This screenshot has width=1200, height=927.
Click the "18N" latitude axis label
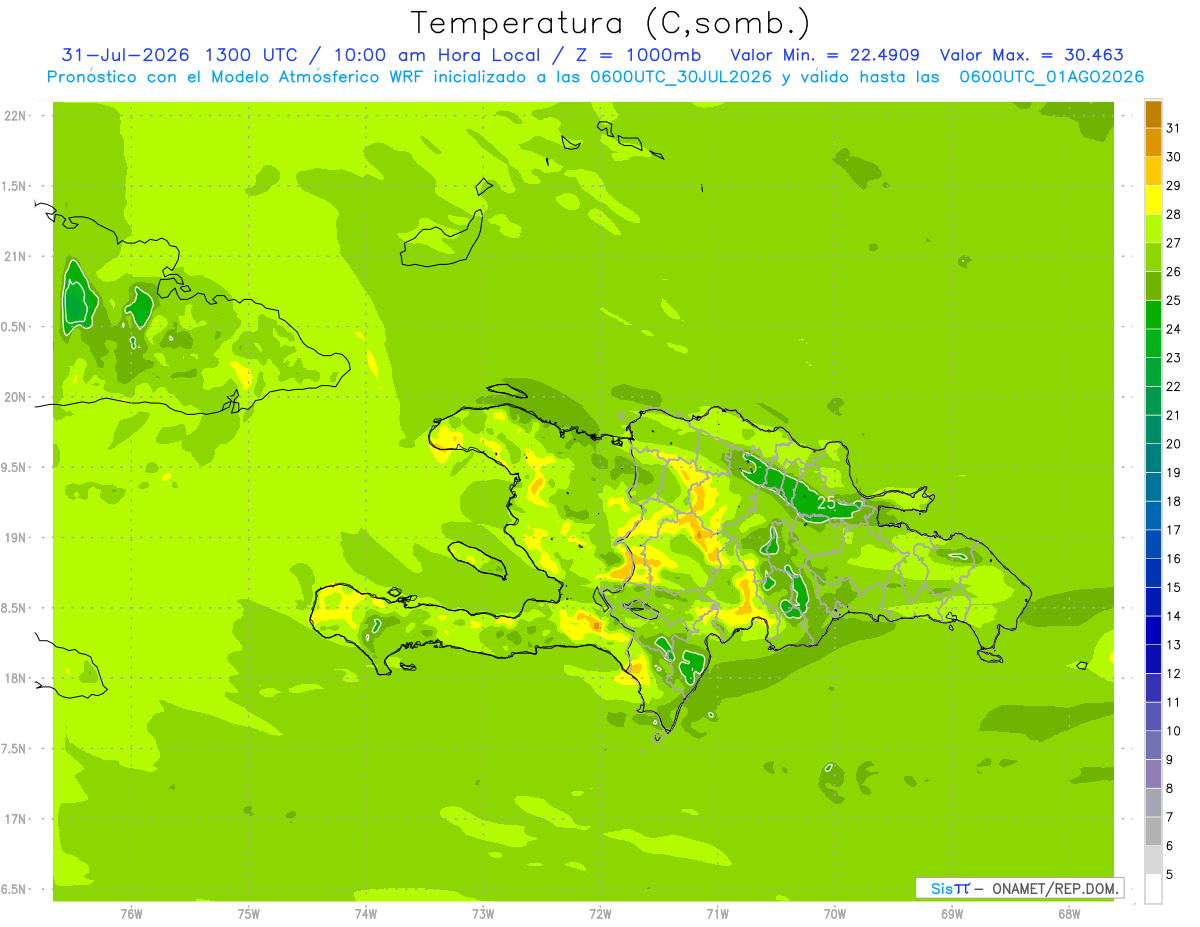click(17, 679)
